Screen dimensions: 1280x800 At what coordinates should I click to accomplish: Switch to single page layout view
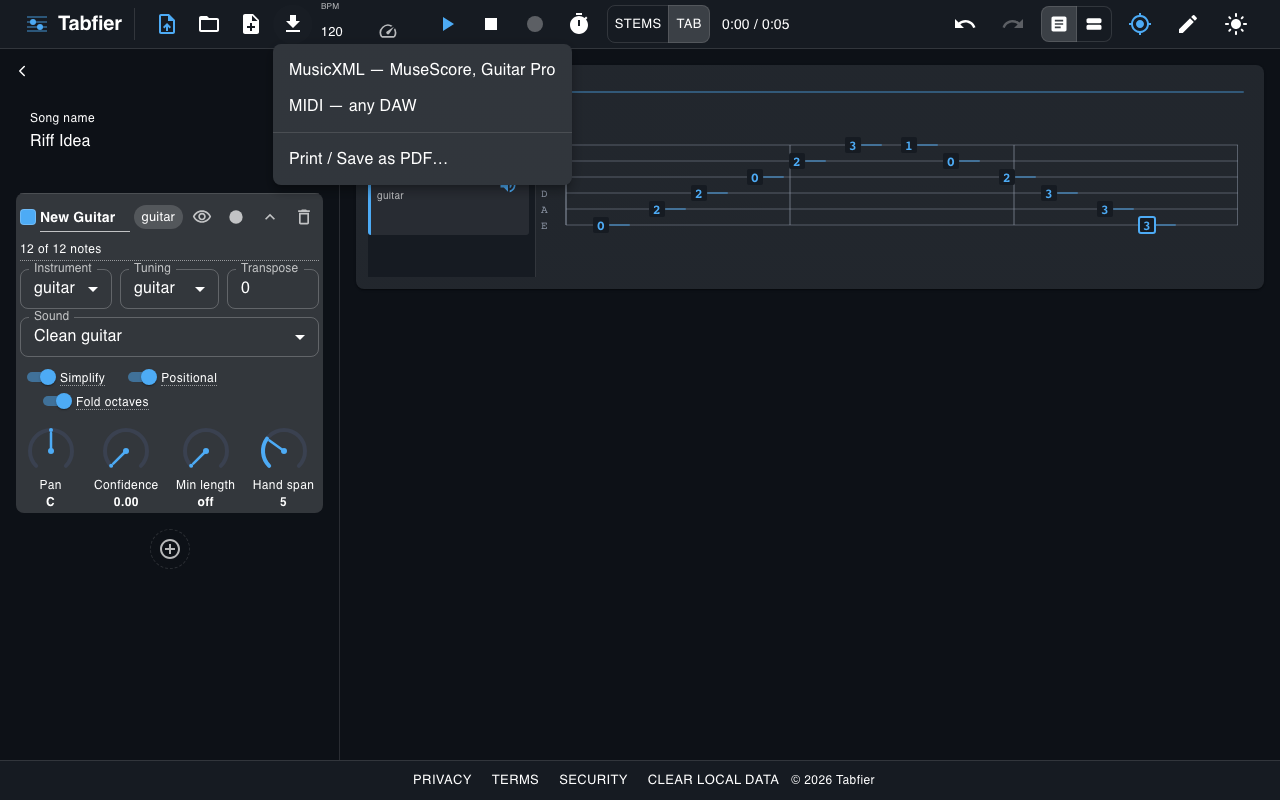[x=1059, y=24]
